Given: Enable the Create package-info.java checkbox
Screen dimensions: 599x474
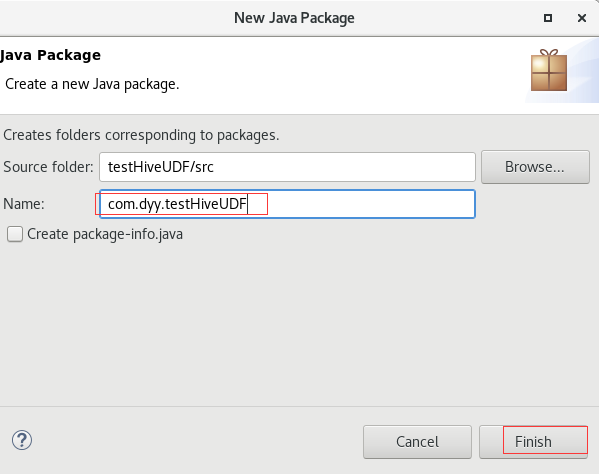Looking at the screenshot, I should 15,234.
